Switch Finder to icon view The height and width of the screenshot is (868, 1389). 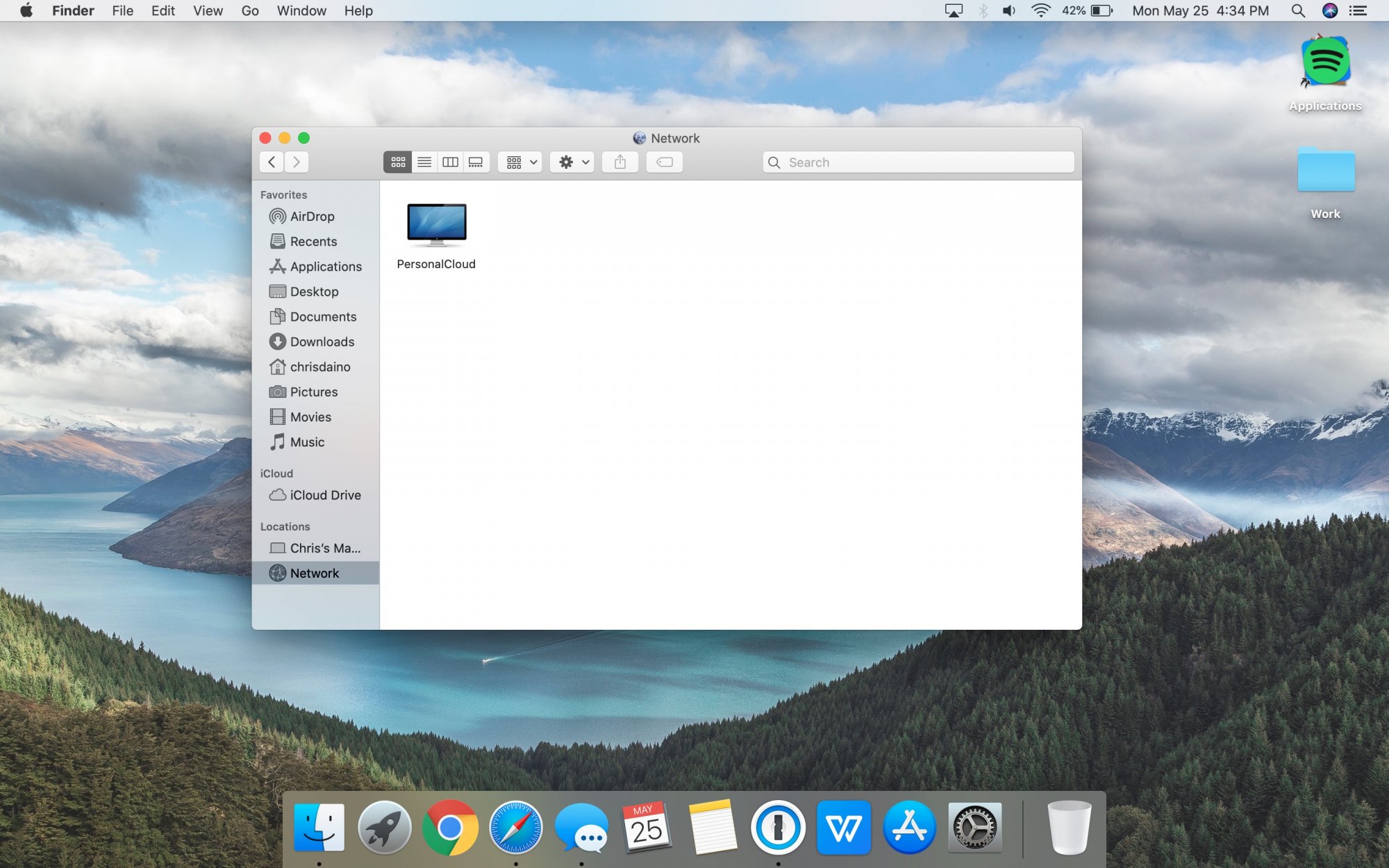point(398,162)
